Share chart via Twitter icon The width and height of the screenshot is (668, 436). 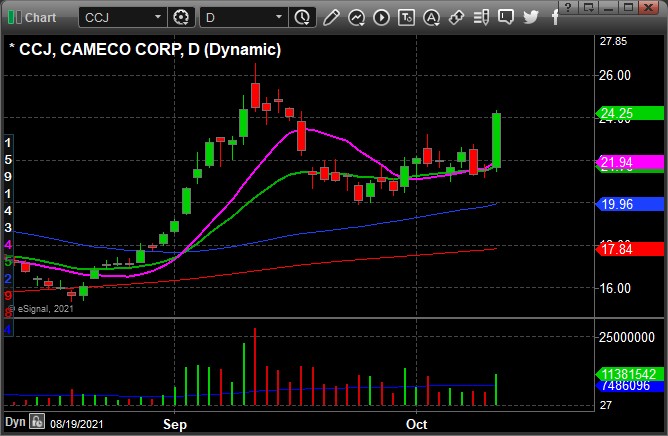tap(531, 17)
